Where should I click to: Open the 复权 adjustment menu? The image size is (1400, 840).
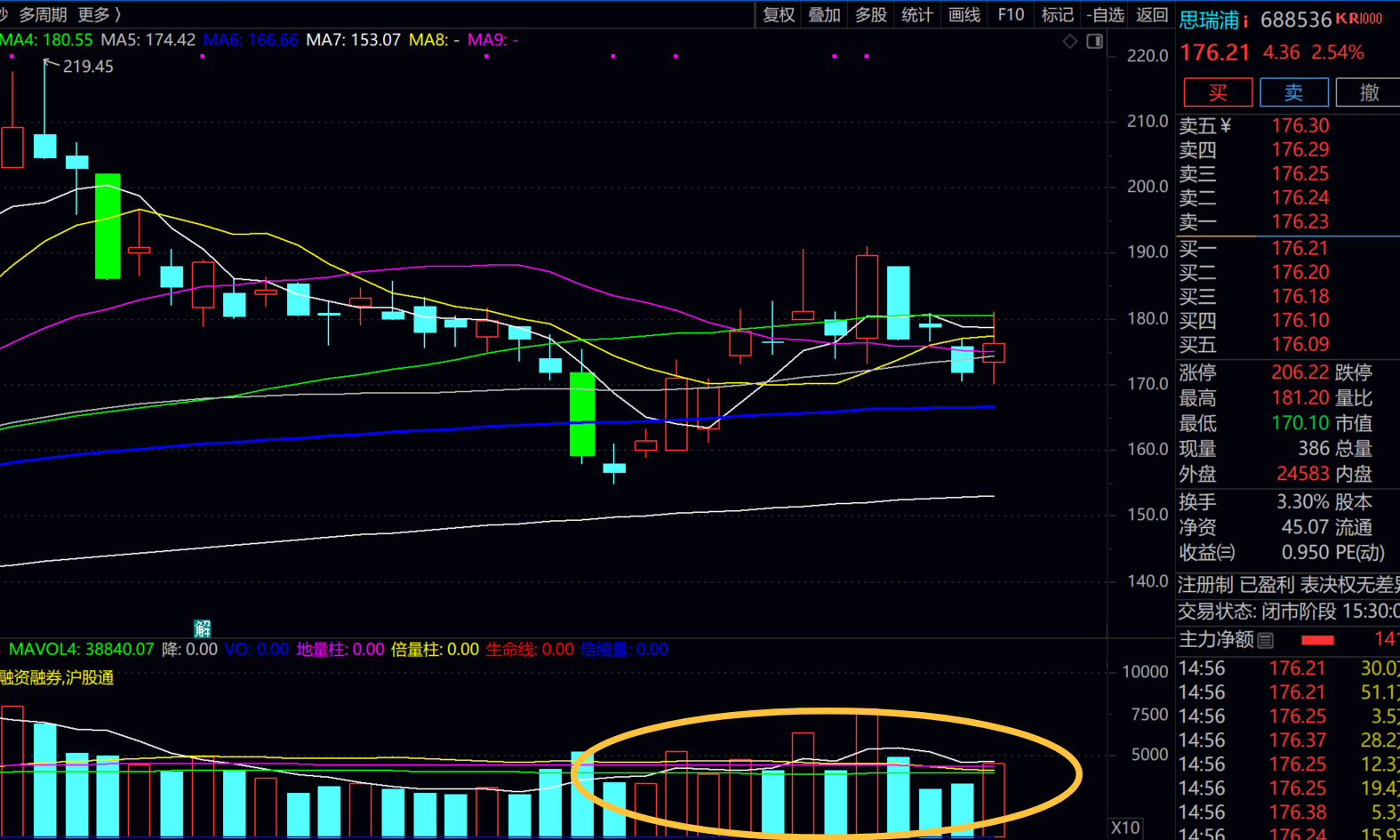(x=779, y=15)
